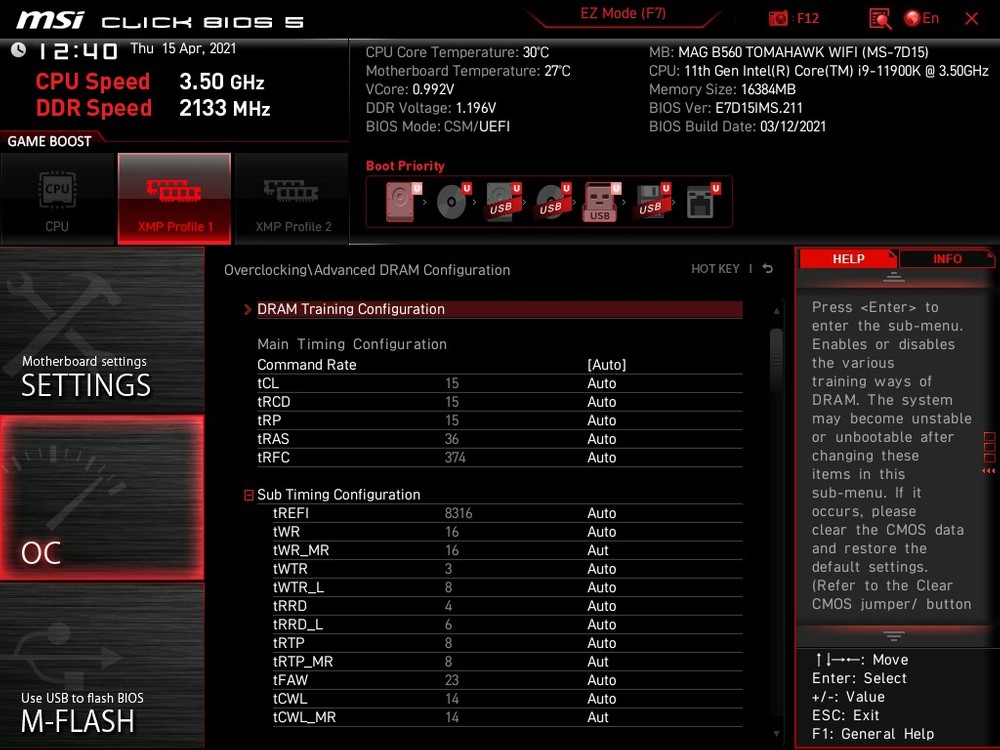Edit the tRFC Auto value

(601, 457)
